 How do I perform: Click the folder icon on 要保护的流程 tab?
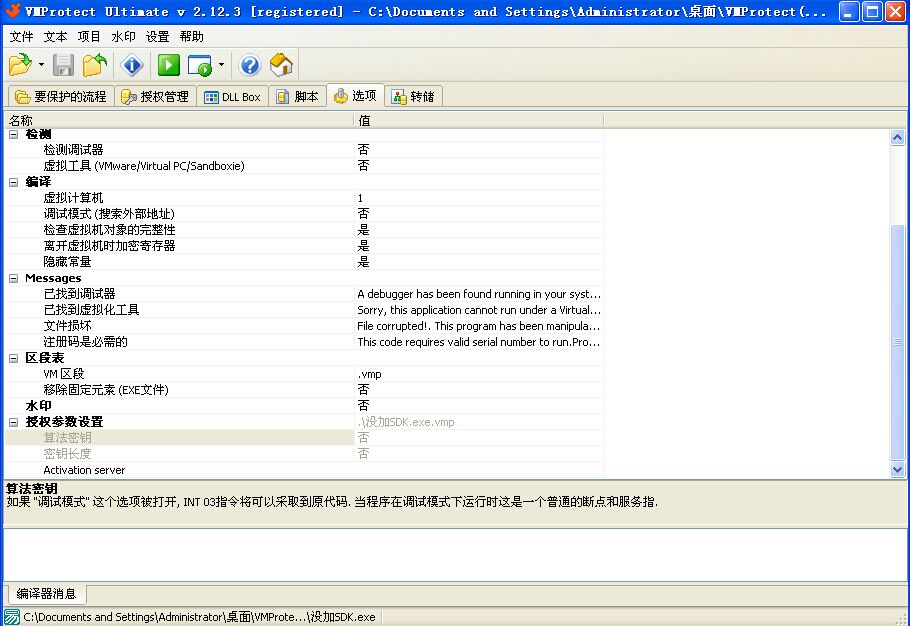[x=23, y=97]
